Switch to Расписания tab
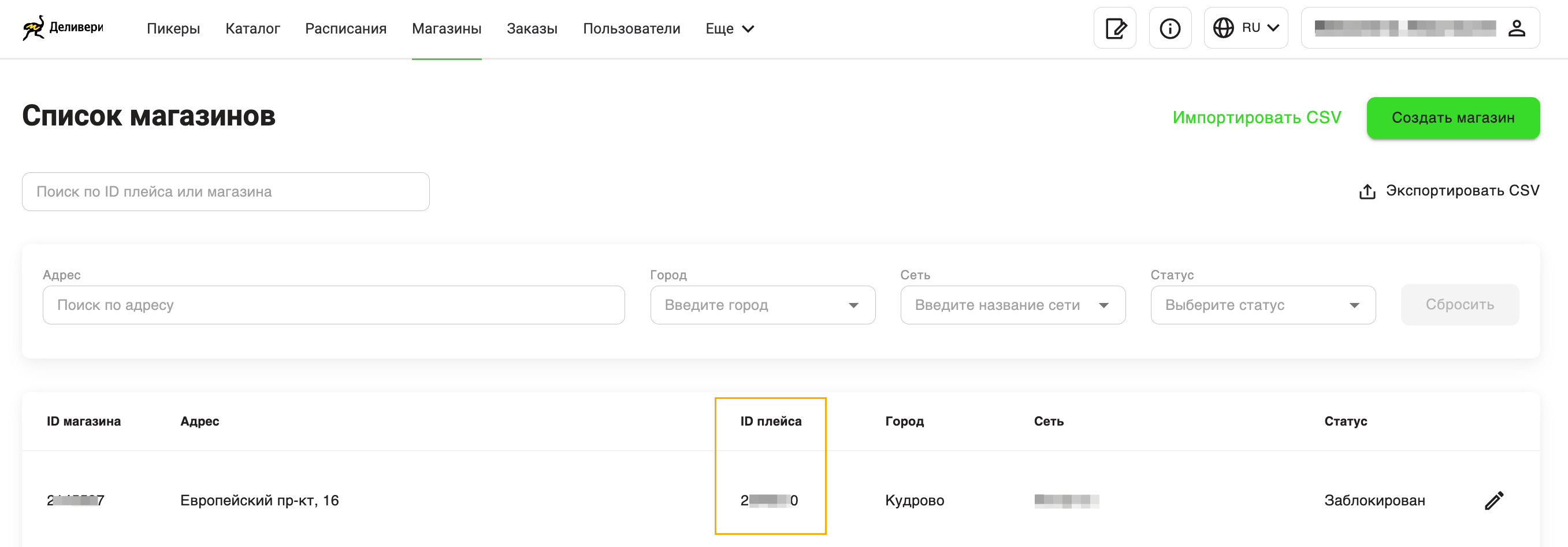Viewport: 1568px width, 547px height. point(345,29)
